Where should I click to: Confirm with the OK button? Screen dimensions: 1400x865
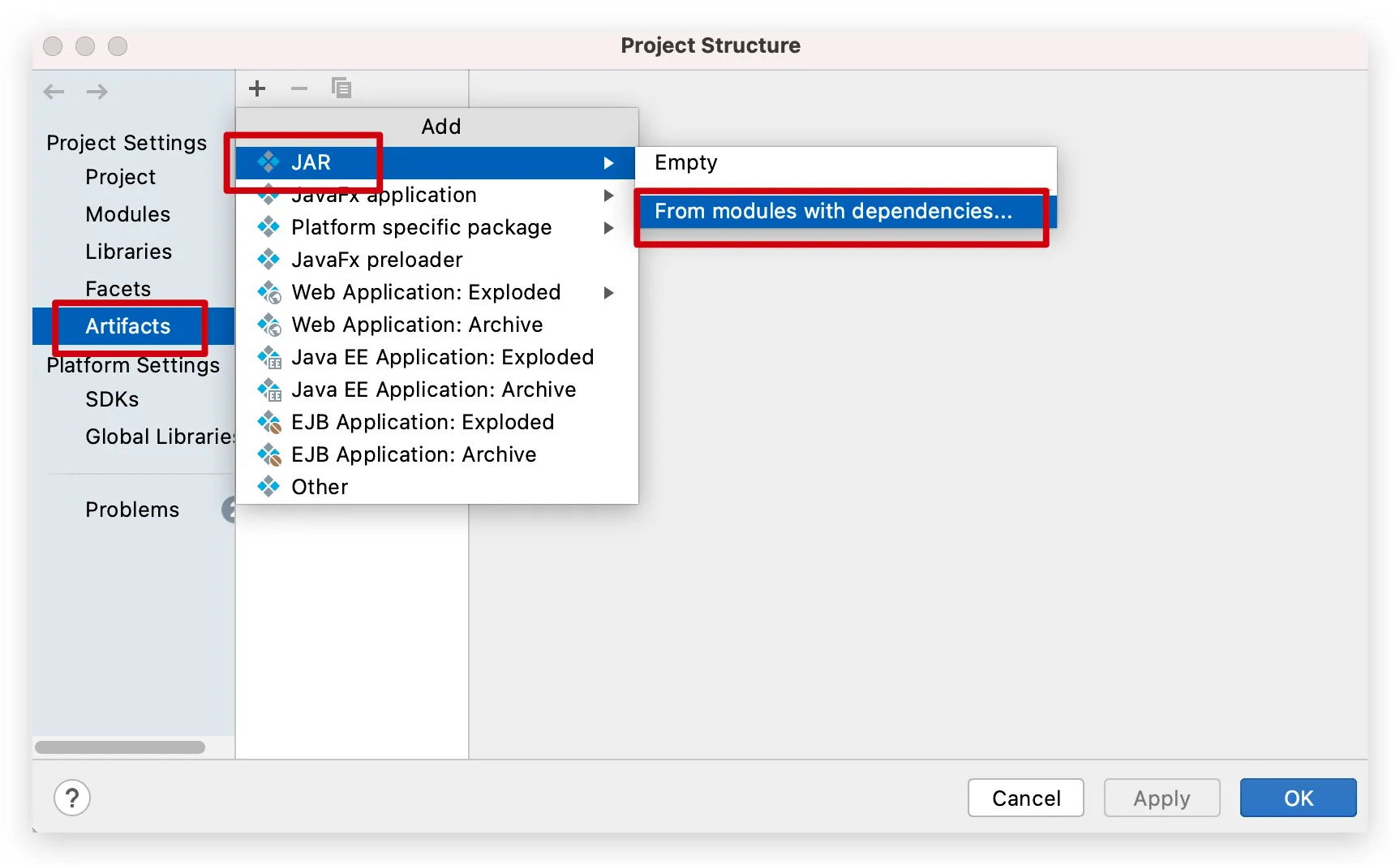(1298, 798)
